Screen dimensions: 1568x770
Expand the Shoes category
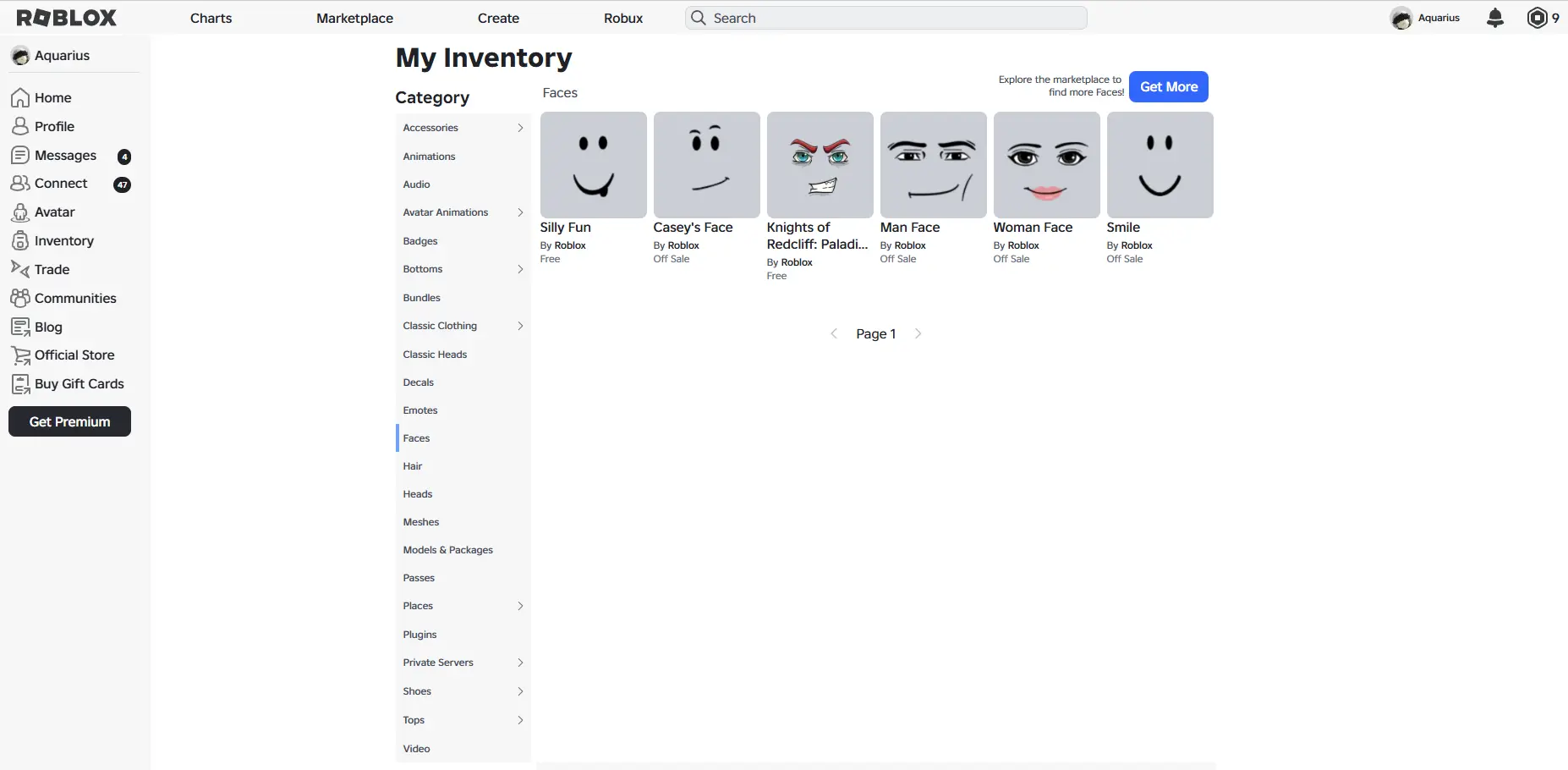tap(520, 691)
